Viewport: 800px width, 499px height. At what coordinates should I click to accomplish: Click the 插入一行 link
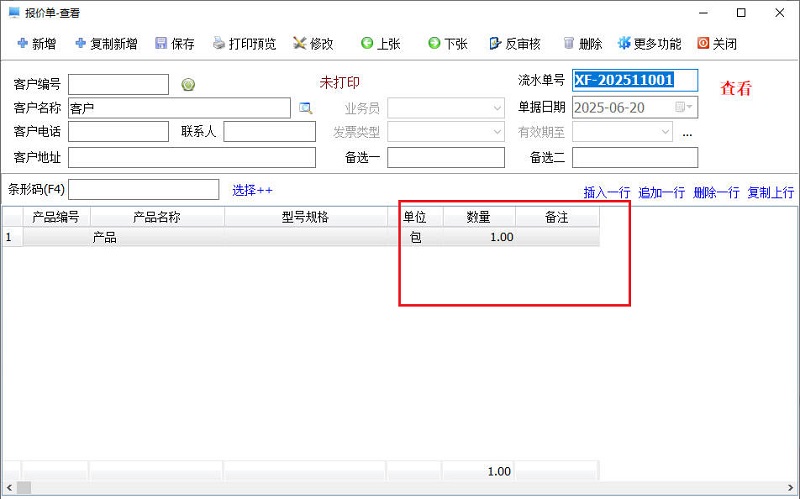click(607, 192)
